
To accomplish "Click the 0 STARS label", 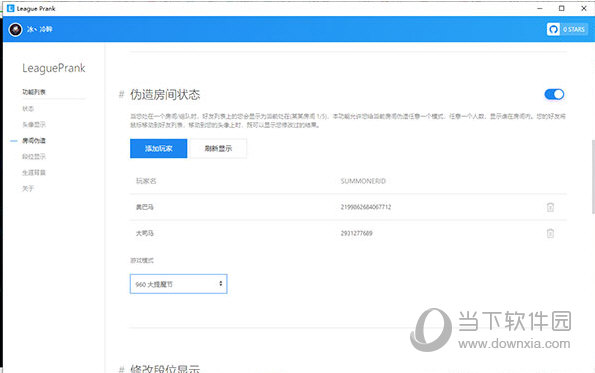I will pos(574,29).
